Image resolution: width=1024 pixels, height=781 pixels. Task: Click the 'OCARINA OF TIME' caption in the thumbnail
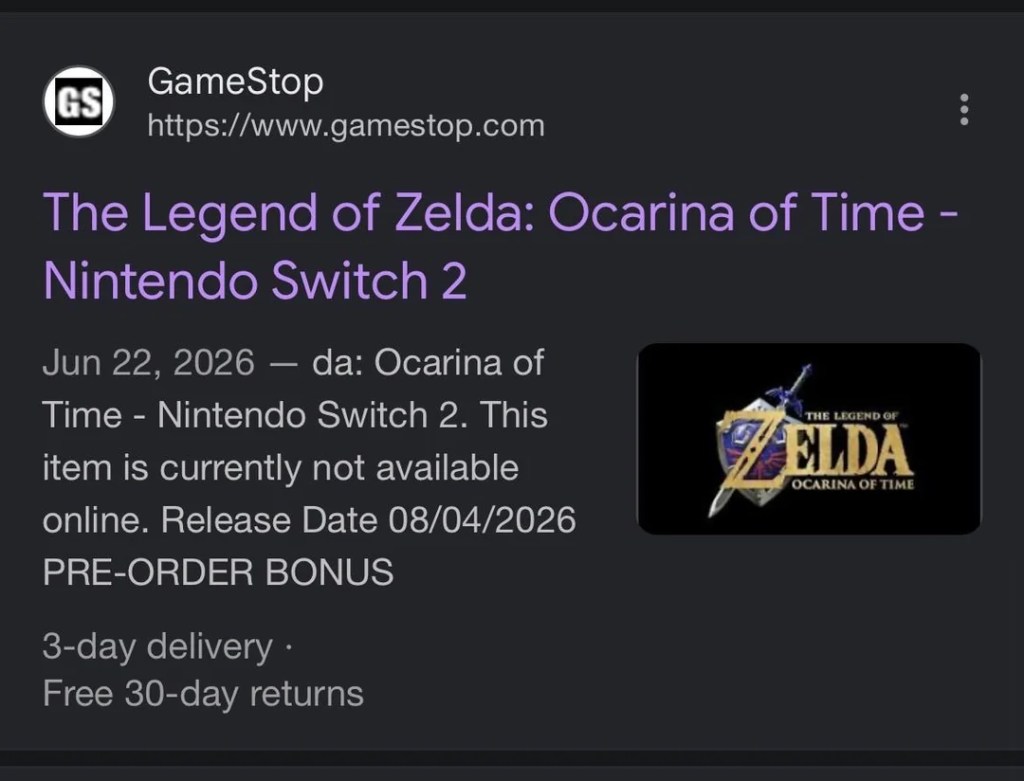pos(853,485)
